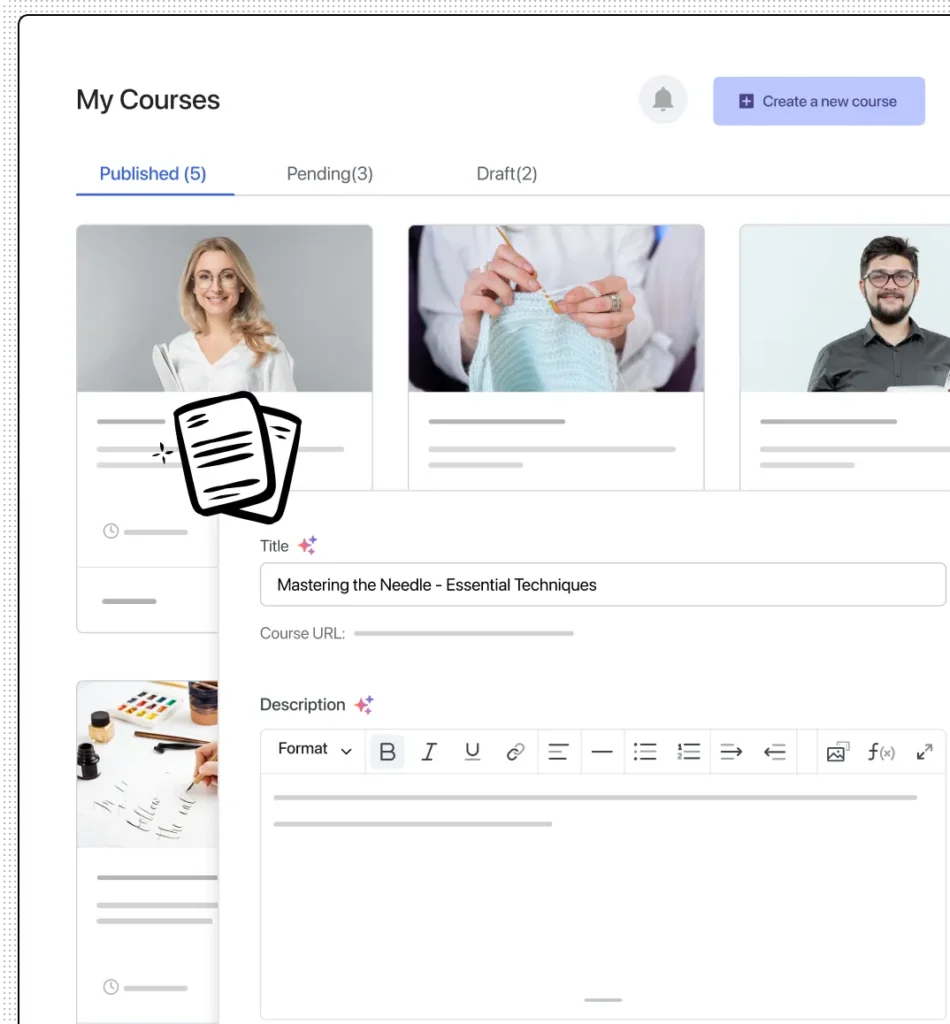Create a numbered list
950x1024 pixels.
point(688,752)
